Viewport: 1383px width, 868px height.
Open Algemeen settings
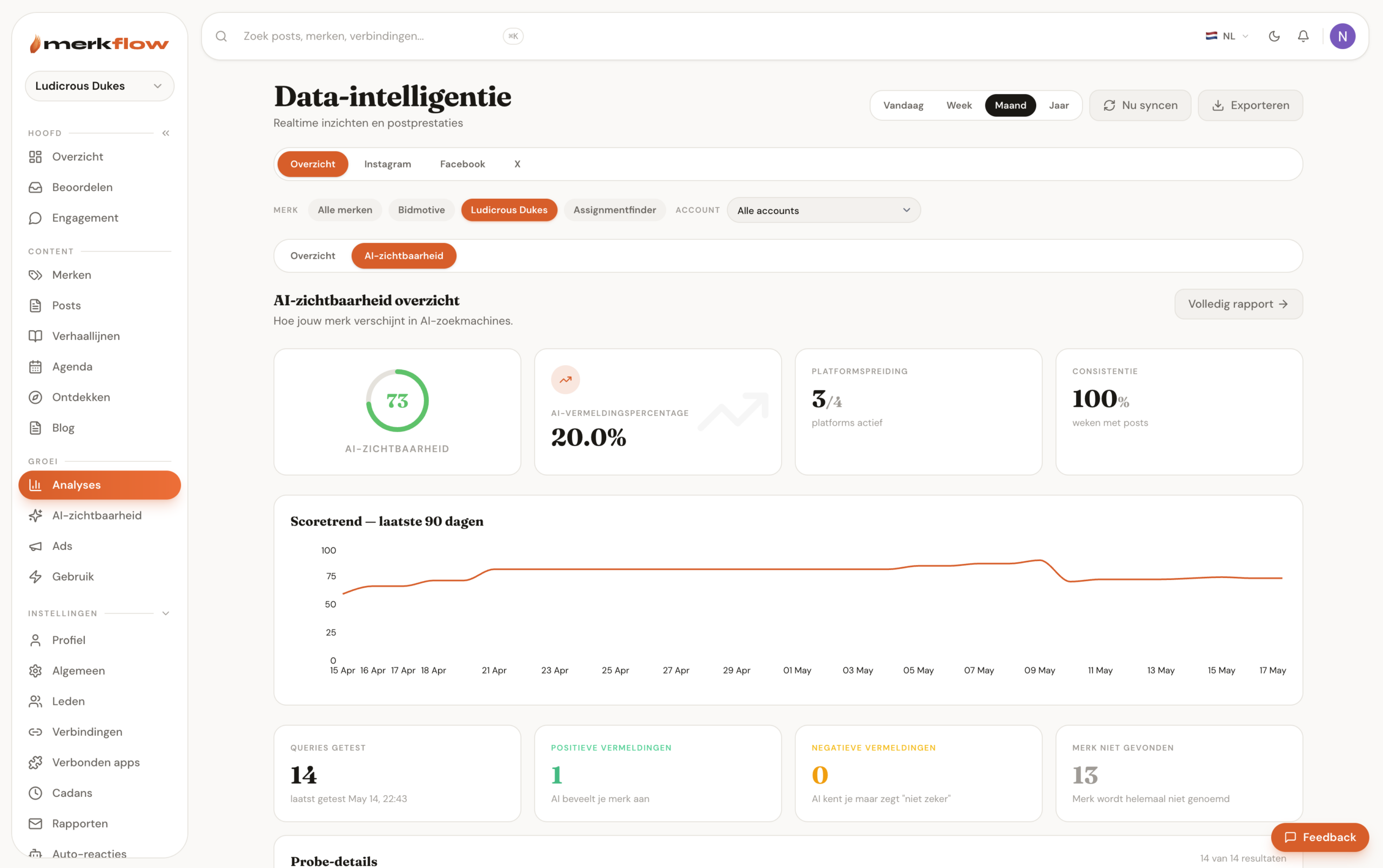click(99, 670)
